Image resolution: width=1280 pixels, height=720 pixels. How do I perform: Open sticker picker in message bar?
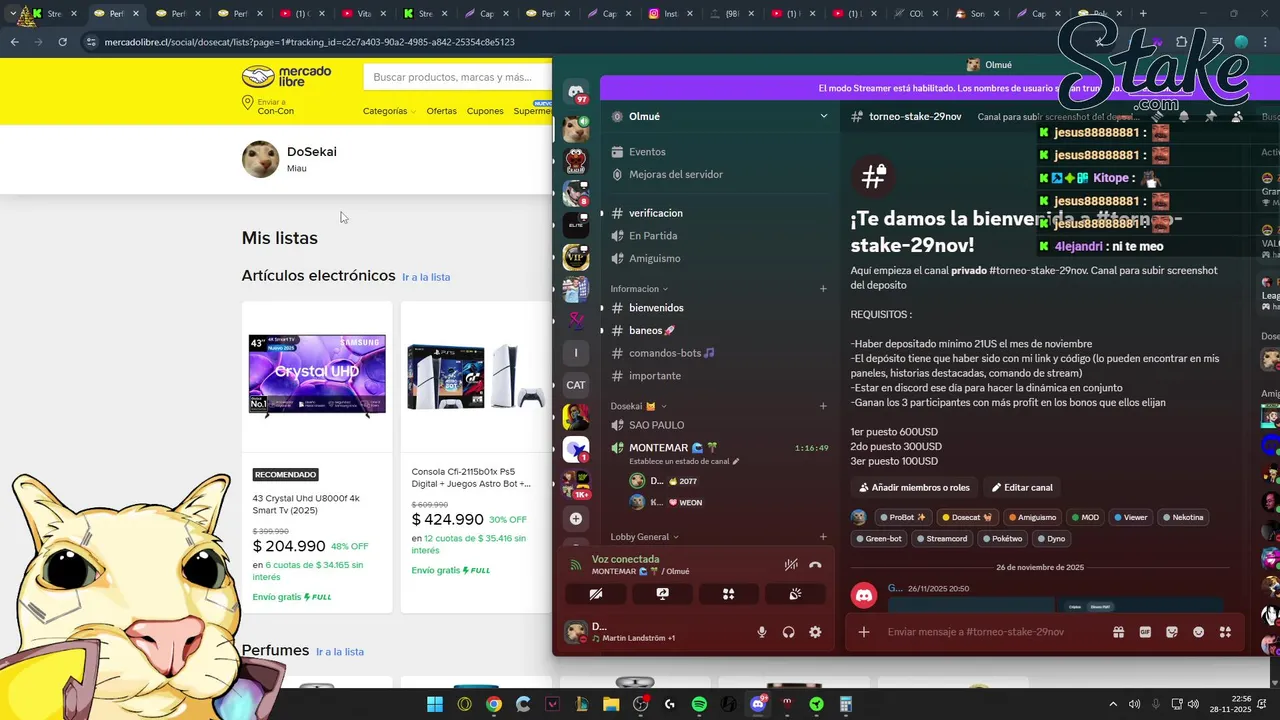[1172, 632]
